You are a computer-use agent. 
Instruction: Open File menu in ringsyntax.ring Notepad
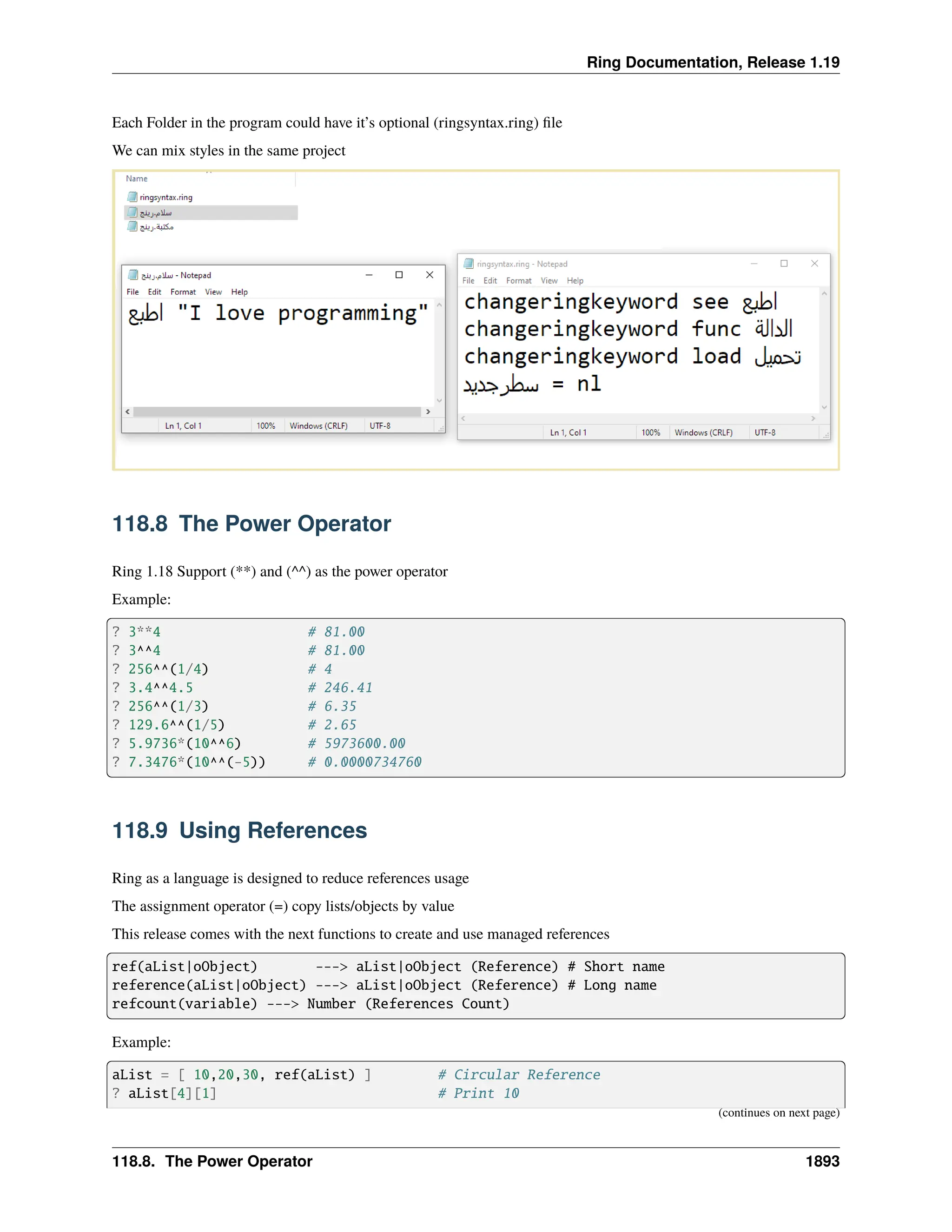468,280
